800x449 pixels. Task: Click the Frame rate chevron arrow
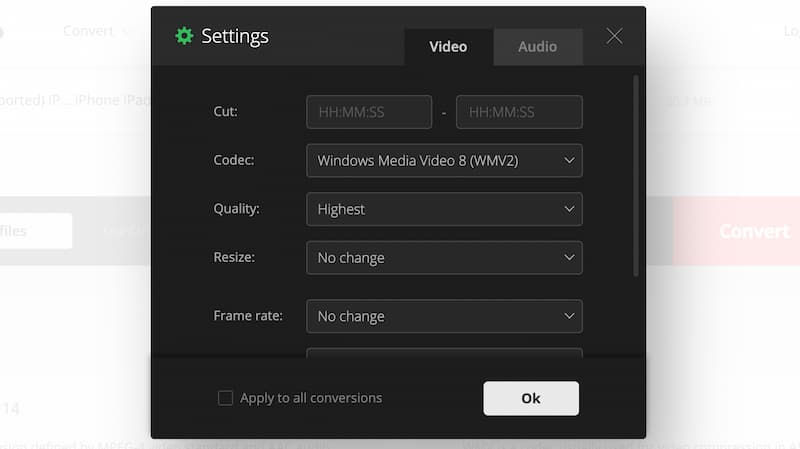click(x=569, y=316)
